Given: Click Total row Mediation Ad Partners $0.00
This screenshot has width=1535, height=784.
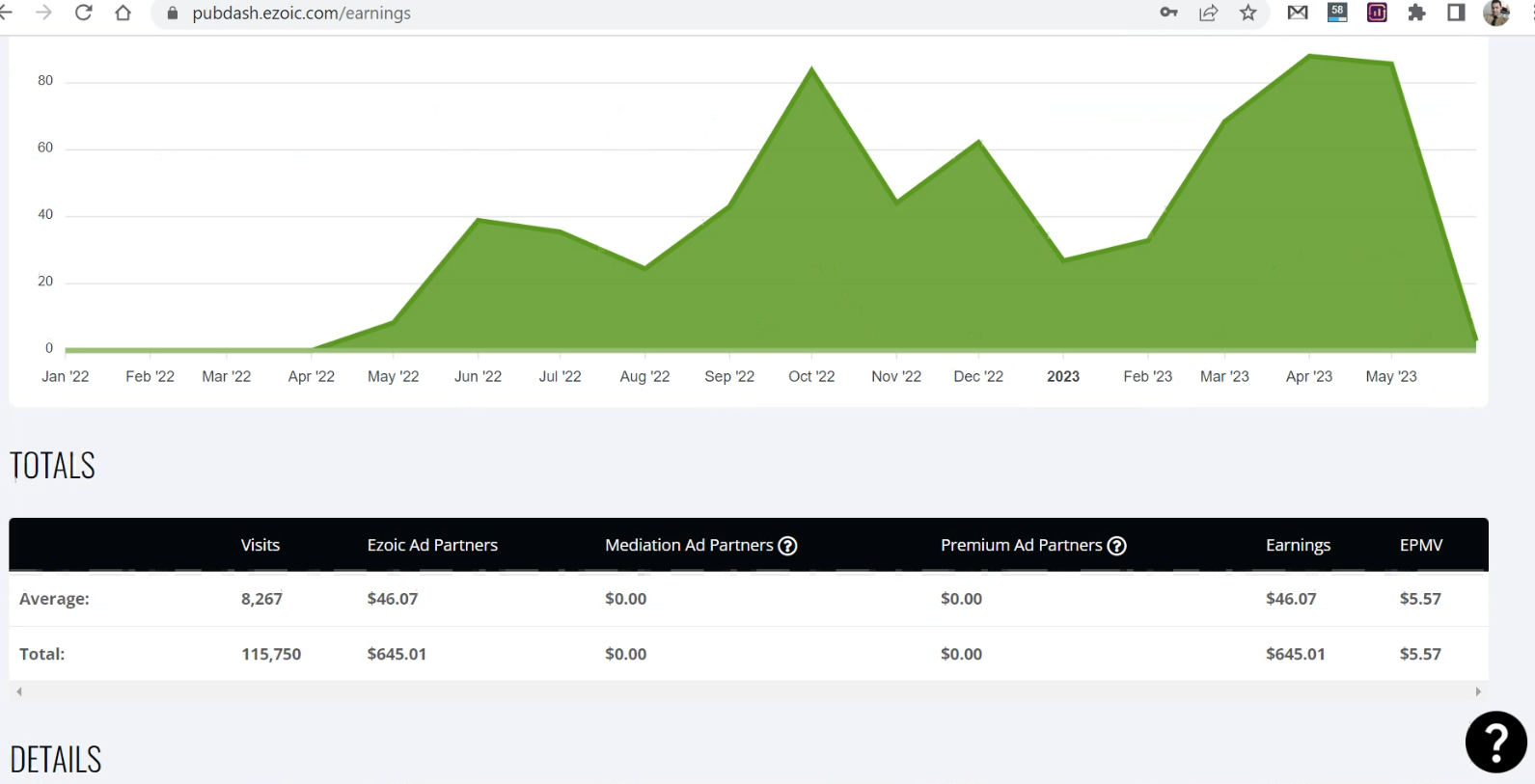Looking at the screenshot, I should (x=626, y=654).
